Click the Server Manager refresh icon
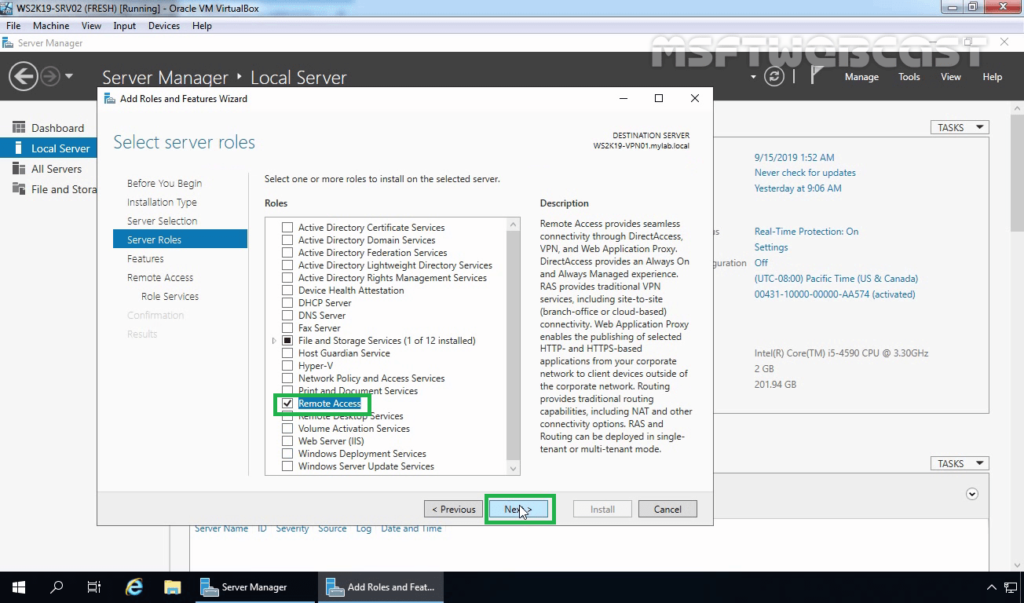1024x603 pixels. pyautogui.click(x=774, y=76)
